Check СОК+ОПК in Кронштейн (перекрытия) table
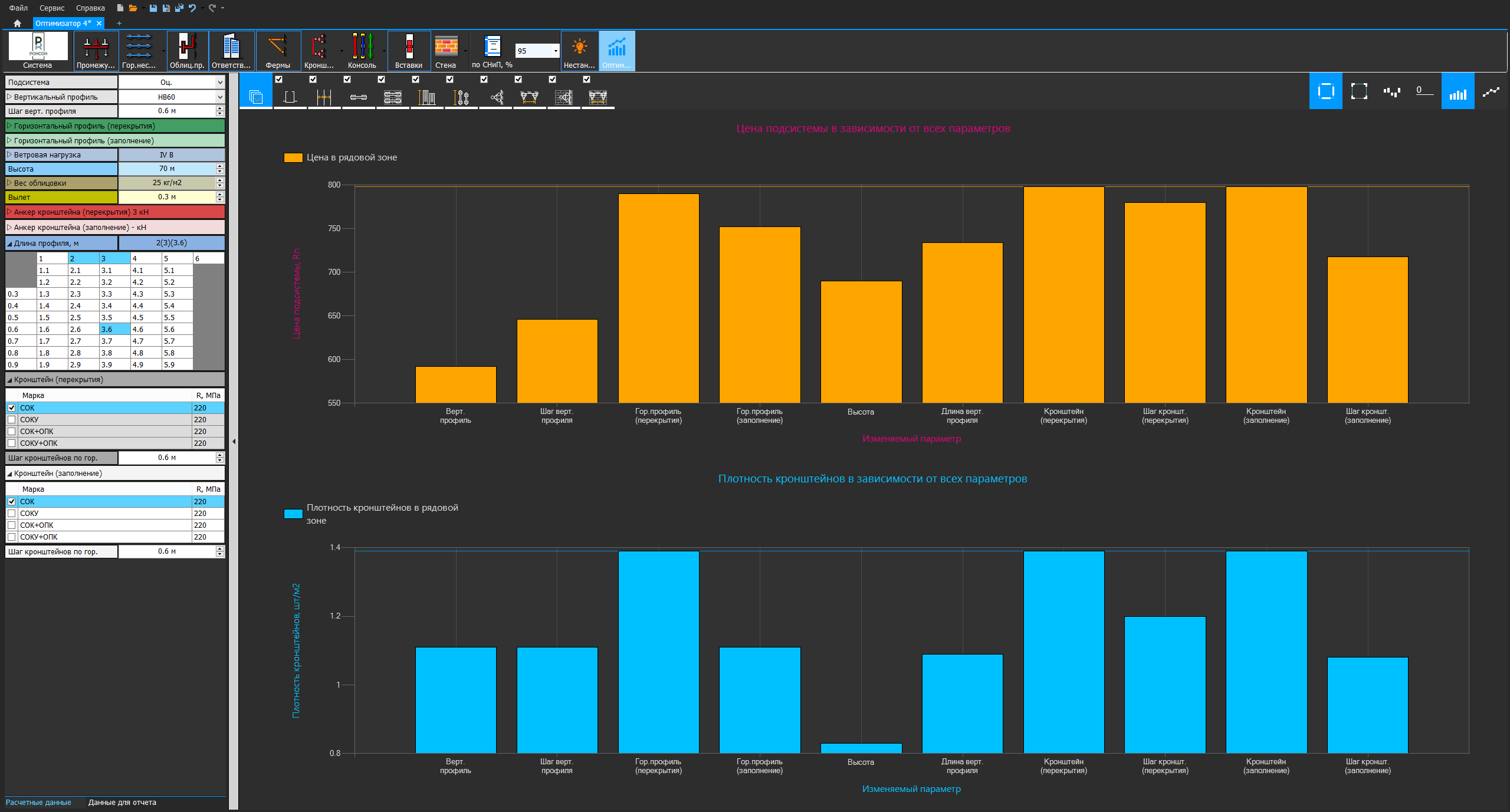Image resolution: width=1510 pixels, height=812 pixels. (x=12, y=431)
